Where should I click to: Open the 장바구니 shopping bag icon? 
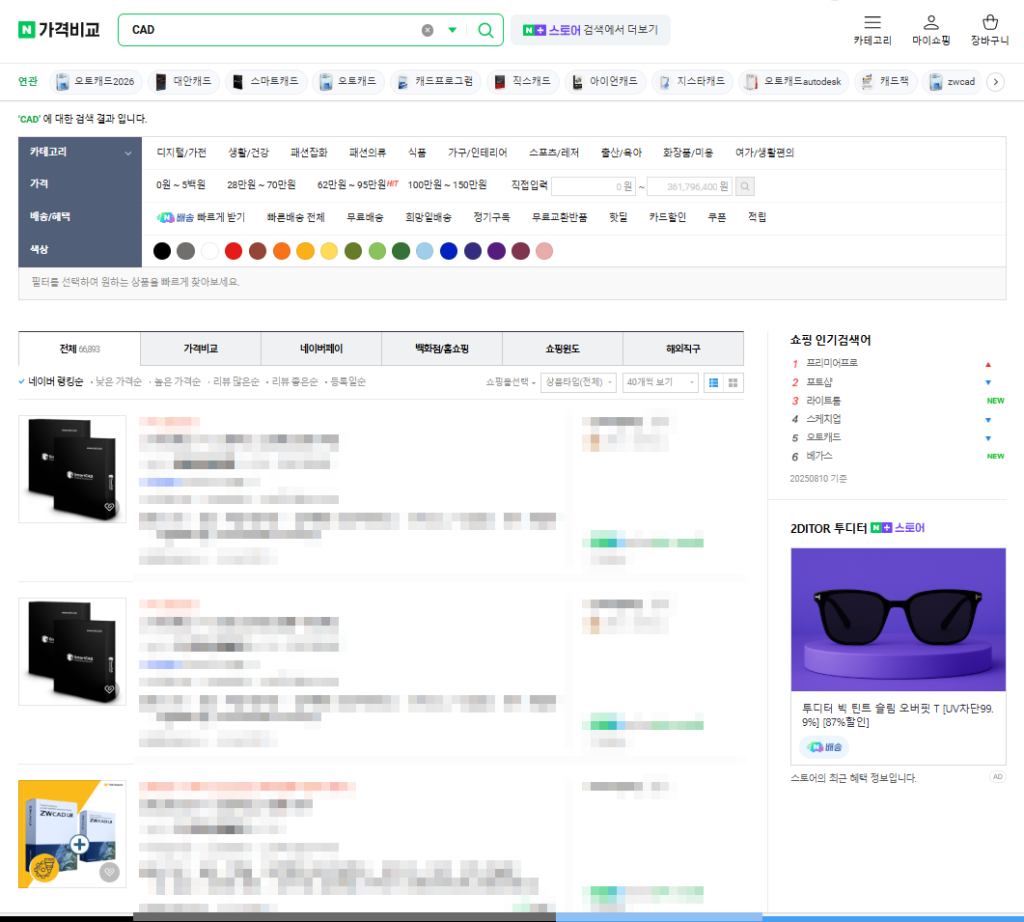pyautogui.click(x=989, y=23)
